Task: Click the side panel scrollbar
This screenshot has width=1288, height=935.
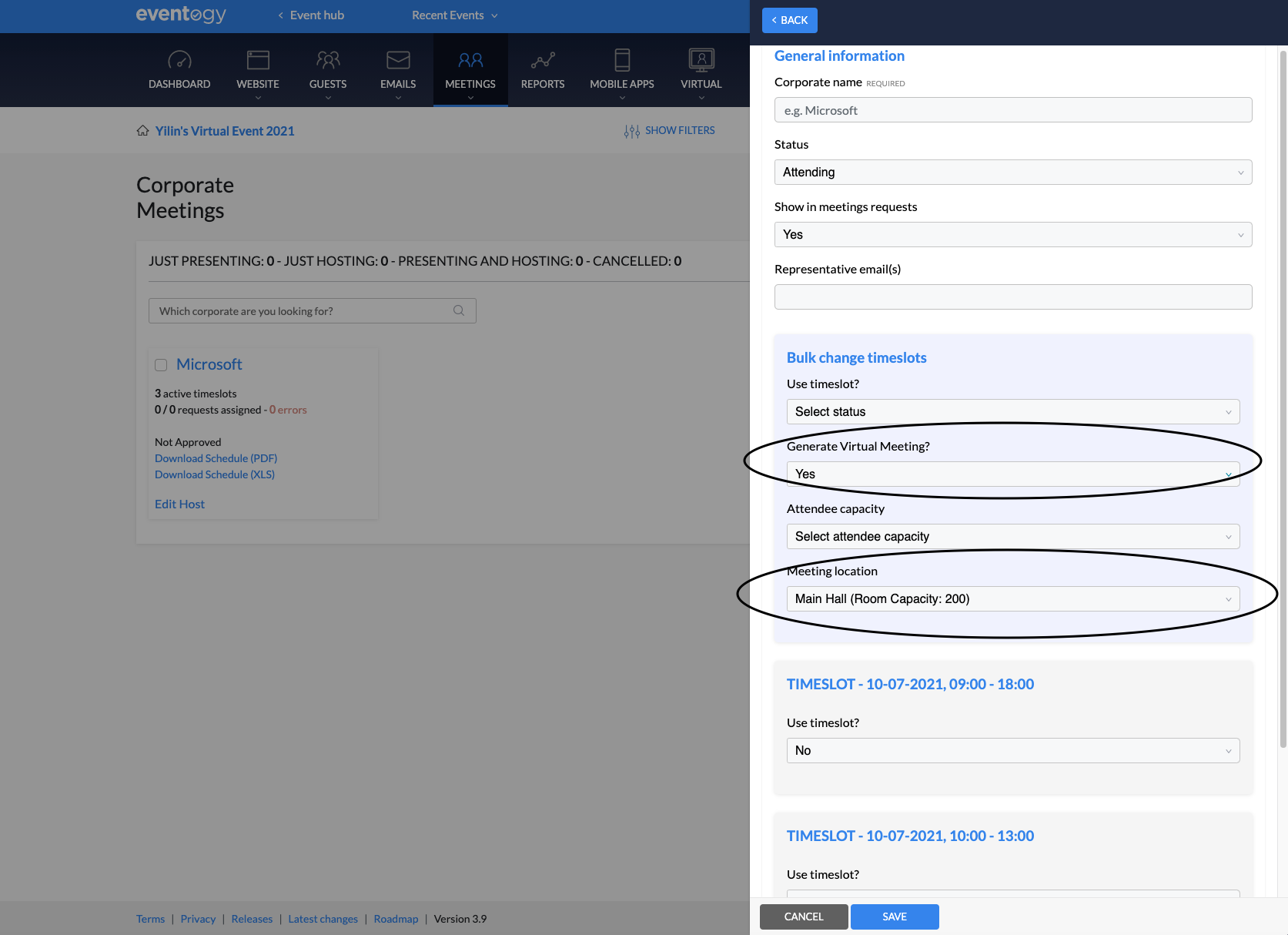Action: click(x=1283, y=398)
